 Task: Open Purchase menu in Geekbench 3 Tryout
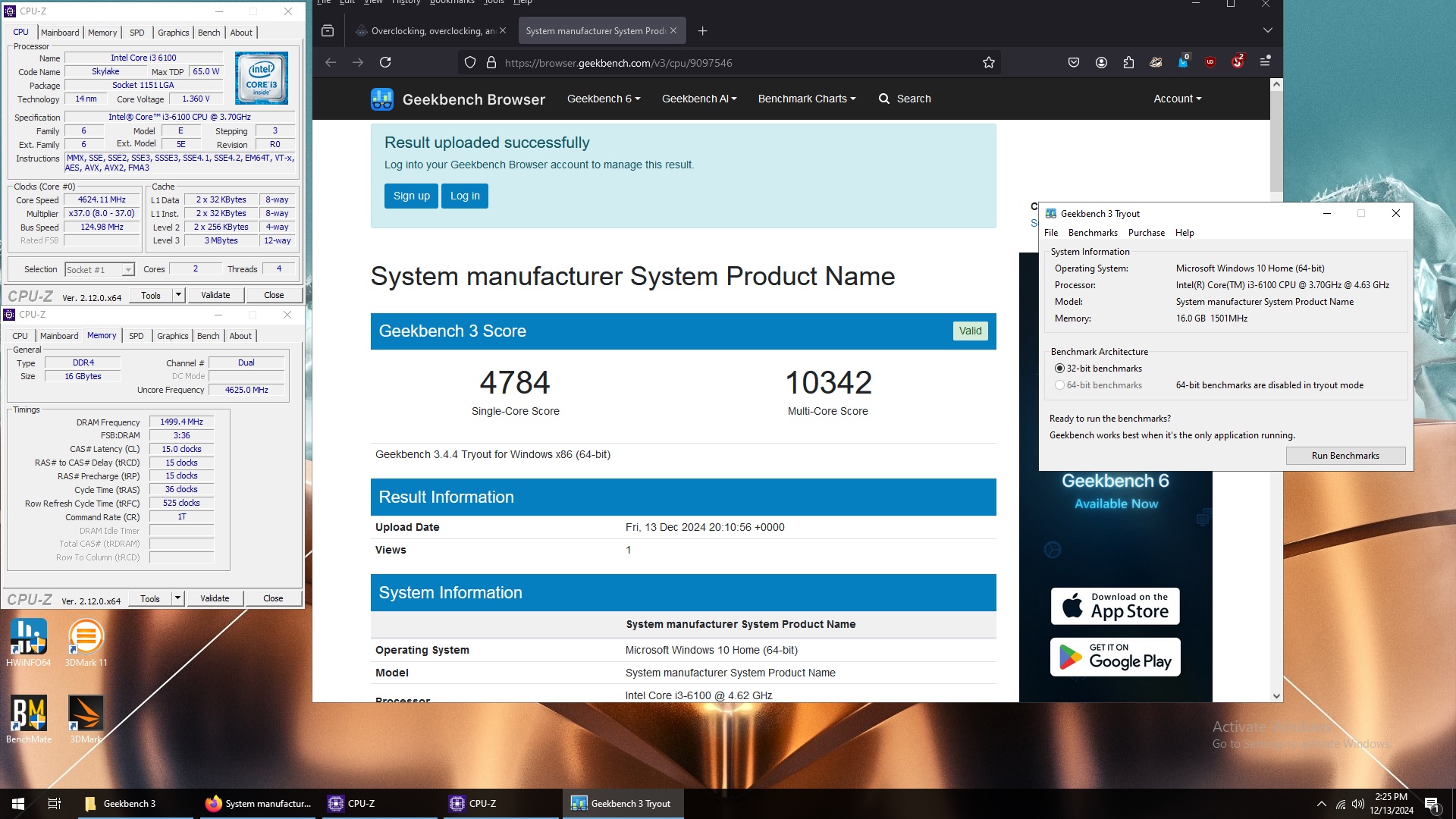pos(1146,233)
